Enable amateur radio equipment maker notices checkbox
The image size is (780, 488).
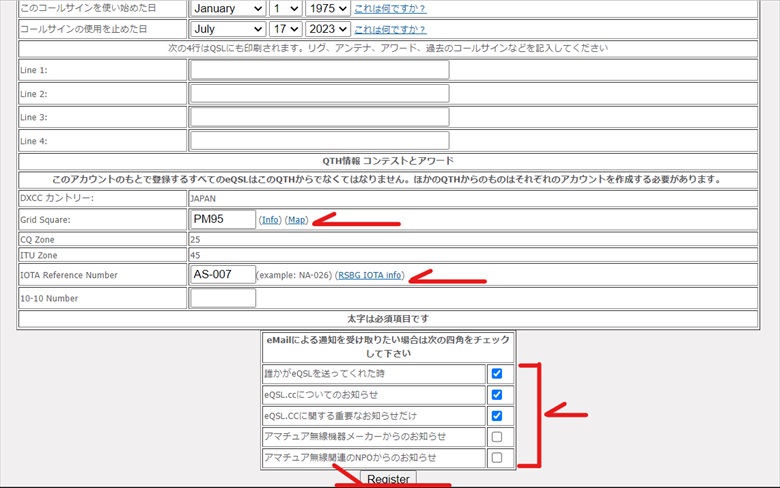pos(496,437)
